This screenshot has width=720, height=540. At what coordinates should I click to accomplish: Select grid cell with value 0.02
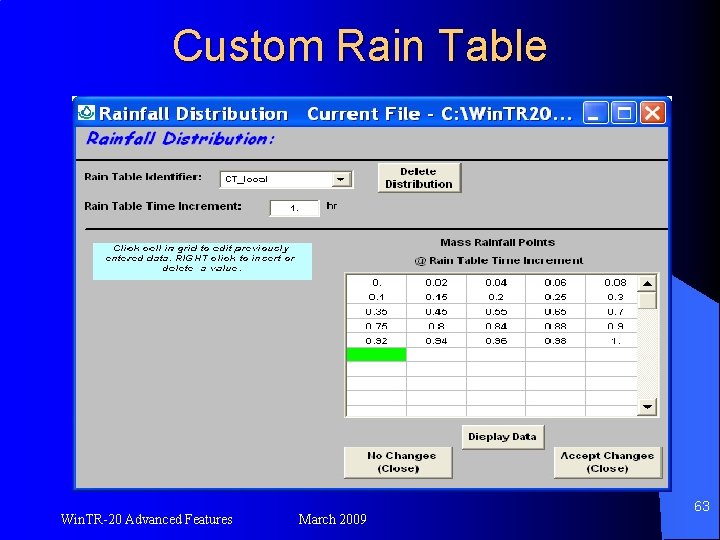point(436,282)
